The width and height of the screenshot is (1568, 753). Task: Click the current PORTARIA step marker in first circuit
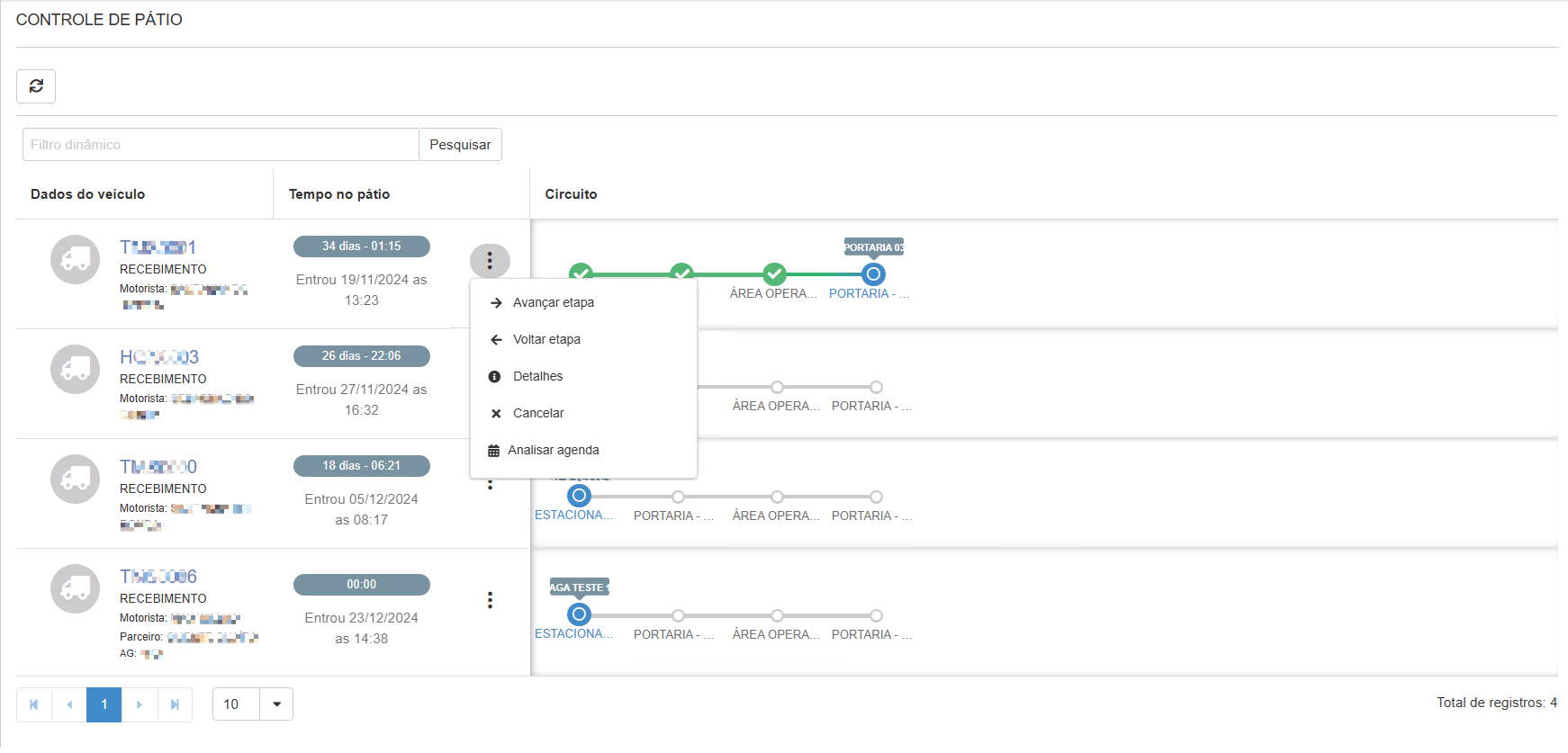873,273
